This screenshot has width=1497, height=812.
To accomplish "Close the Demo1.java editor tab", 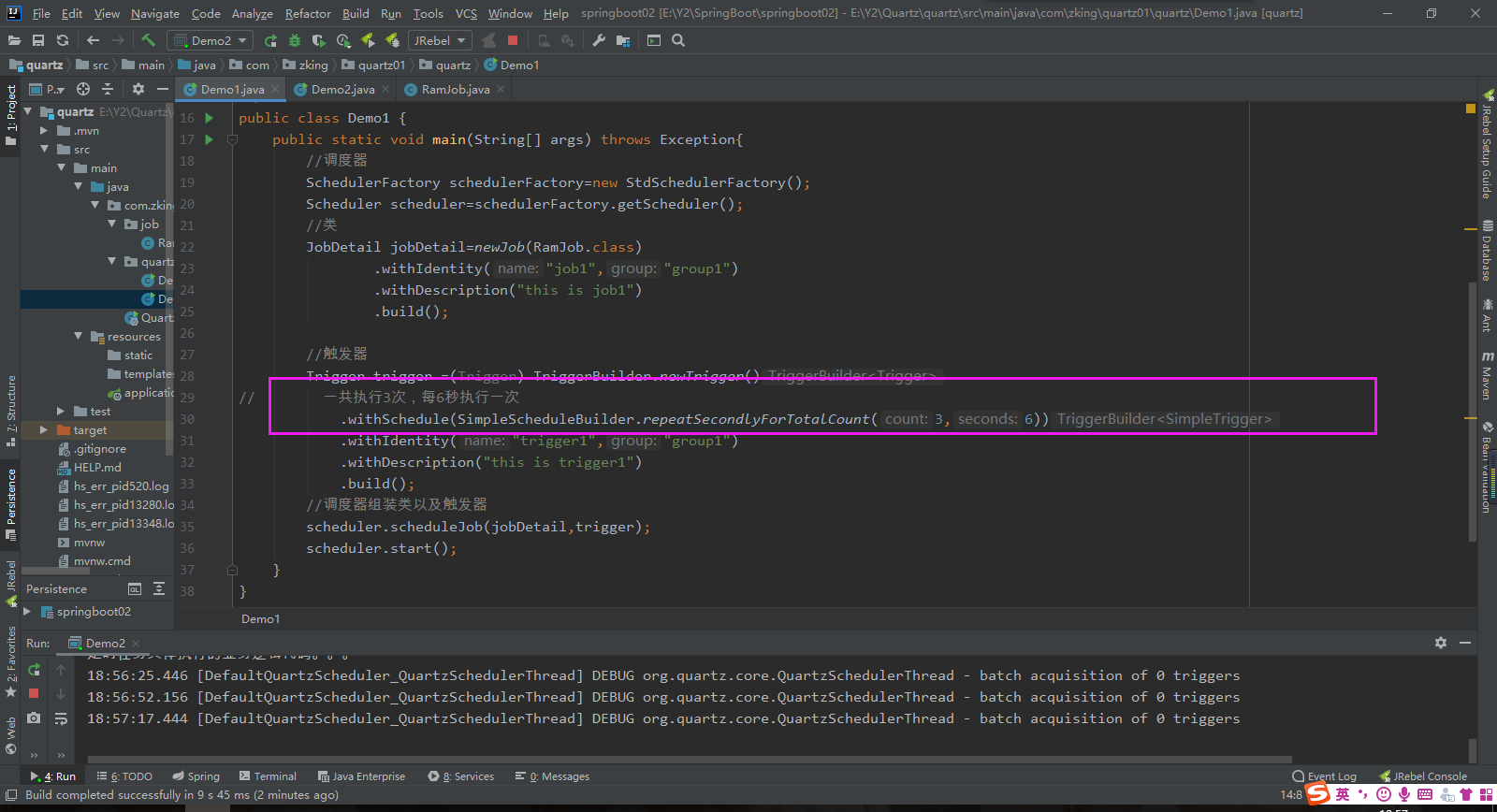I will (276, 90).
